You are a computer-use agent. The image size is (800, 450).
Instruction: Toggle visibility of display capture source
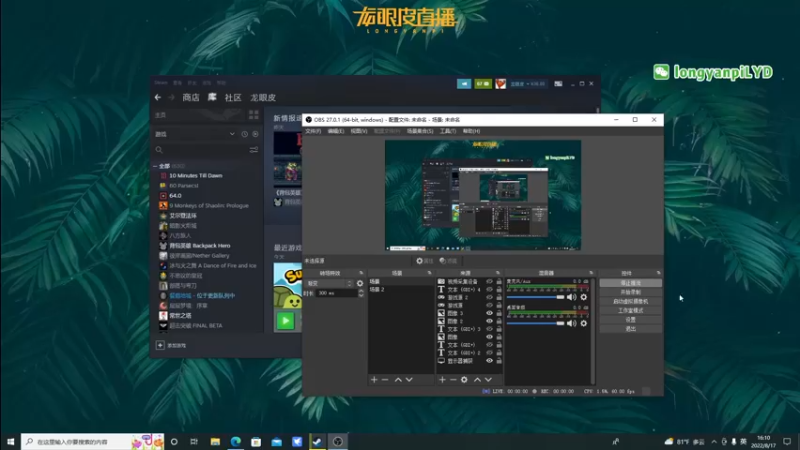click(489, 361)
